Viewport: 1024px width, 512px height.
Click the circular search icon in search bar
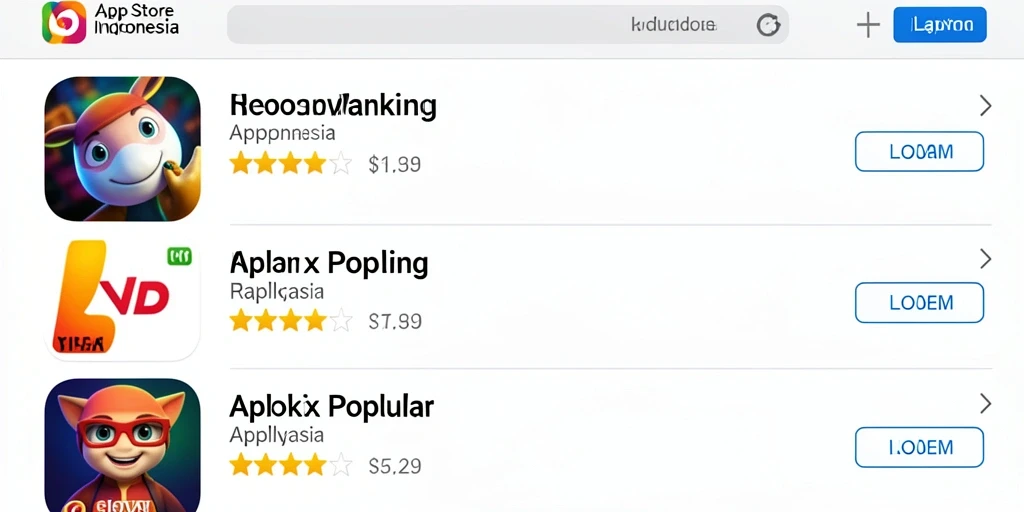(x=768, y=25)
